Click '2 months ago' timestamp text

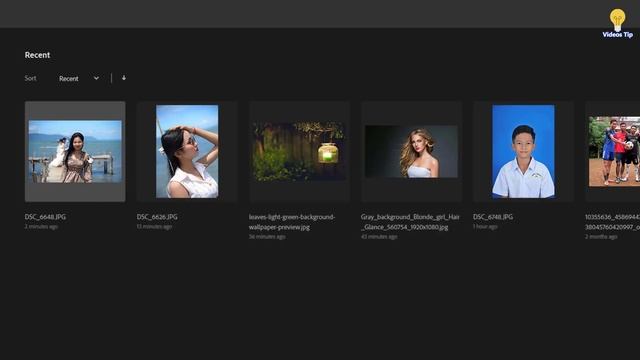coord(601,237)
